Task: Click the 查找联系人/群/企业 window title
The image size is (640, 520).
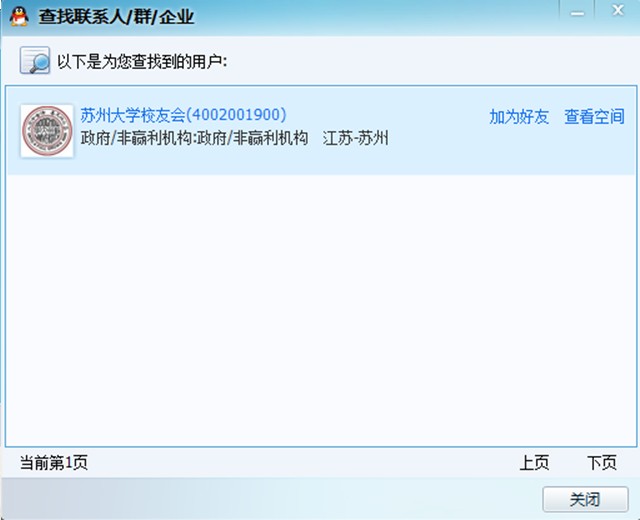Action: tap(116, 17)
